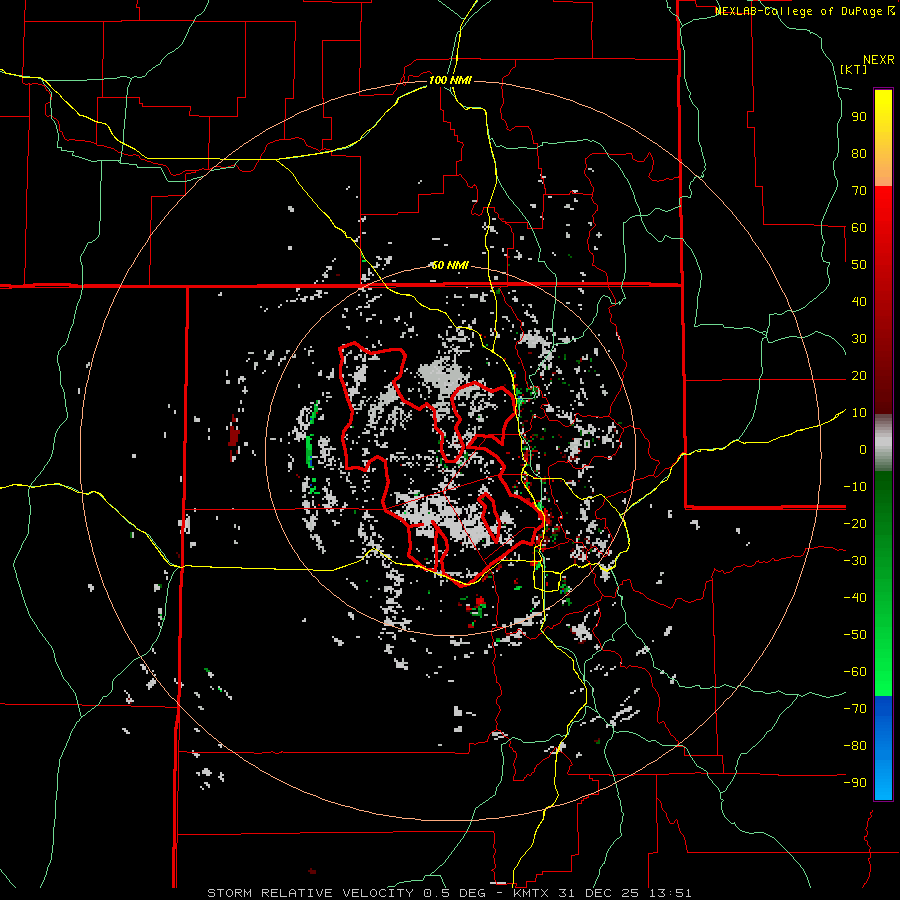Click the Storm Relative Velocity caption text
900x900 pixels.
pyautogui.click(x=310, y=892)
